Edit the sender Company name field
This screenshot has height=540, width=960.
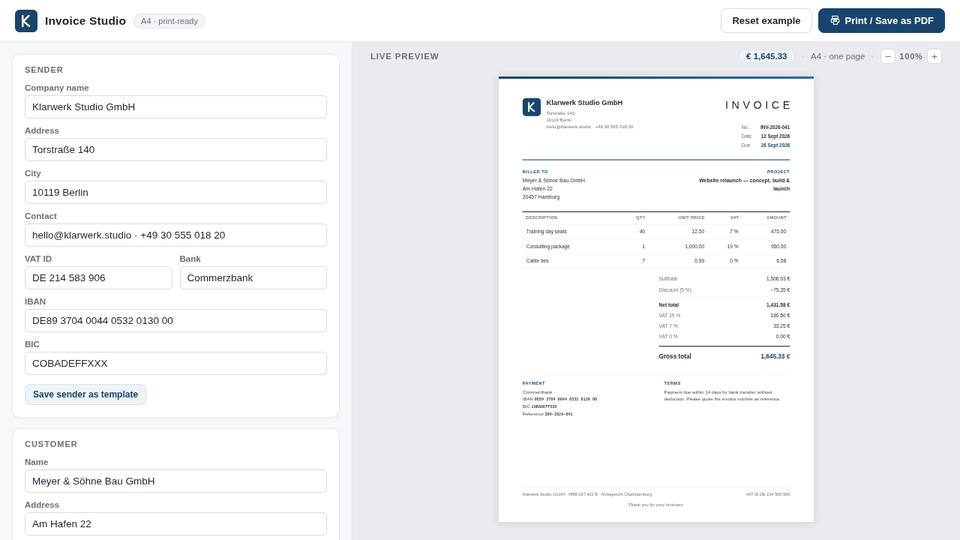click(x=176, y=107)
